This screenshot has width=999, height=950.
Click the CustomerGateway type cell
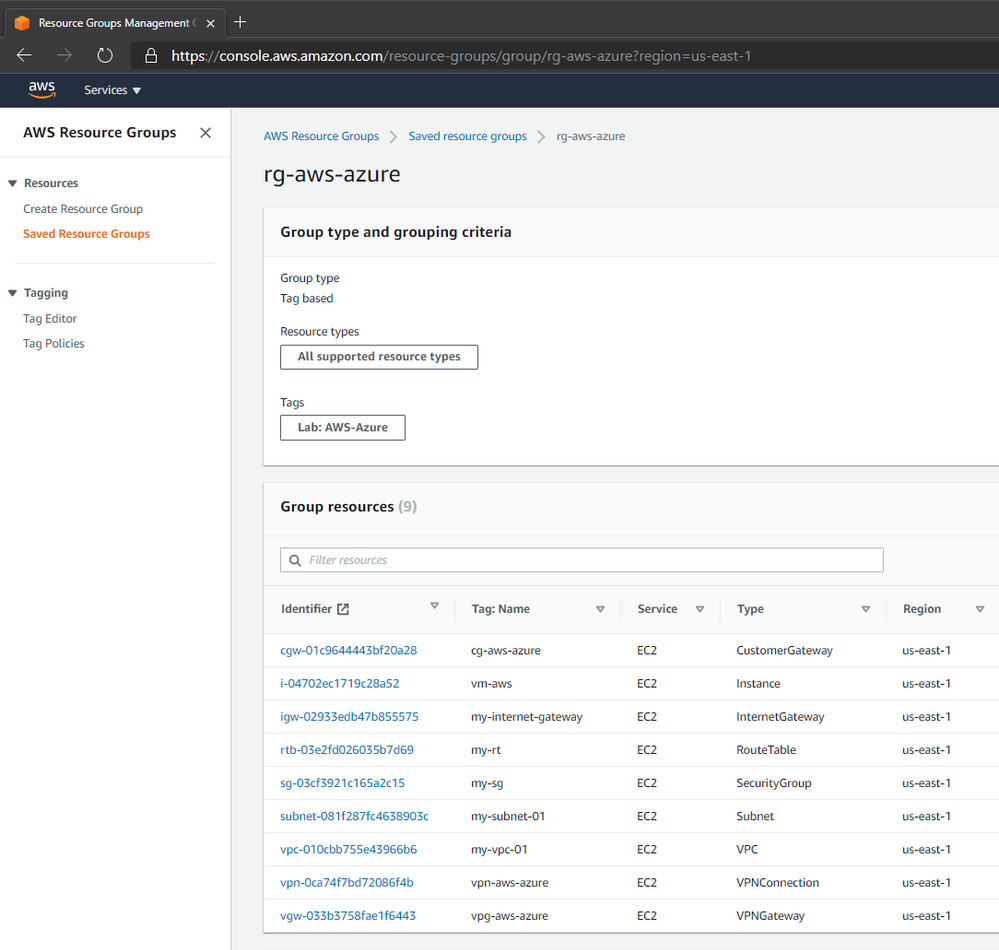(784, 651)
